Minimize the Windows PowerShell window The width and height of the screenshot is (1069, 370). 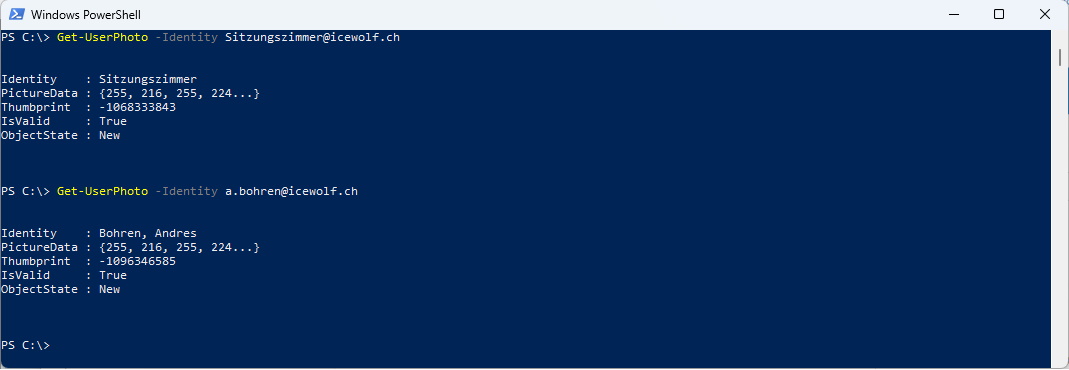(952, 14)
